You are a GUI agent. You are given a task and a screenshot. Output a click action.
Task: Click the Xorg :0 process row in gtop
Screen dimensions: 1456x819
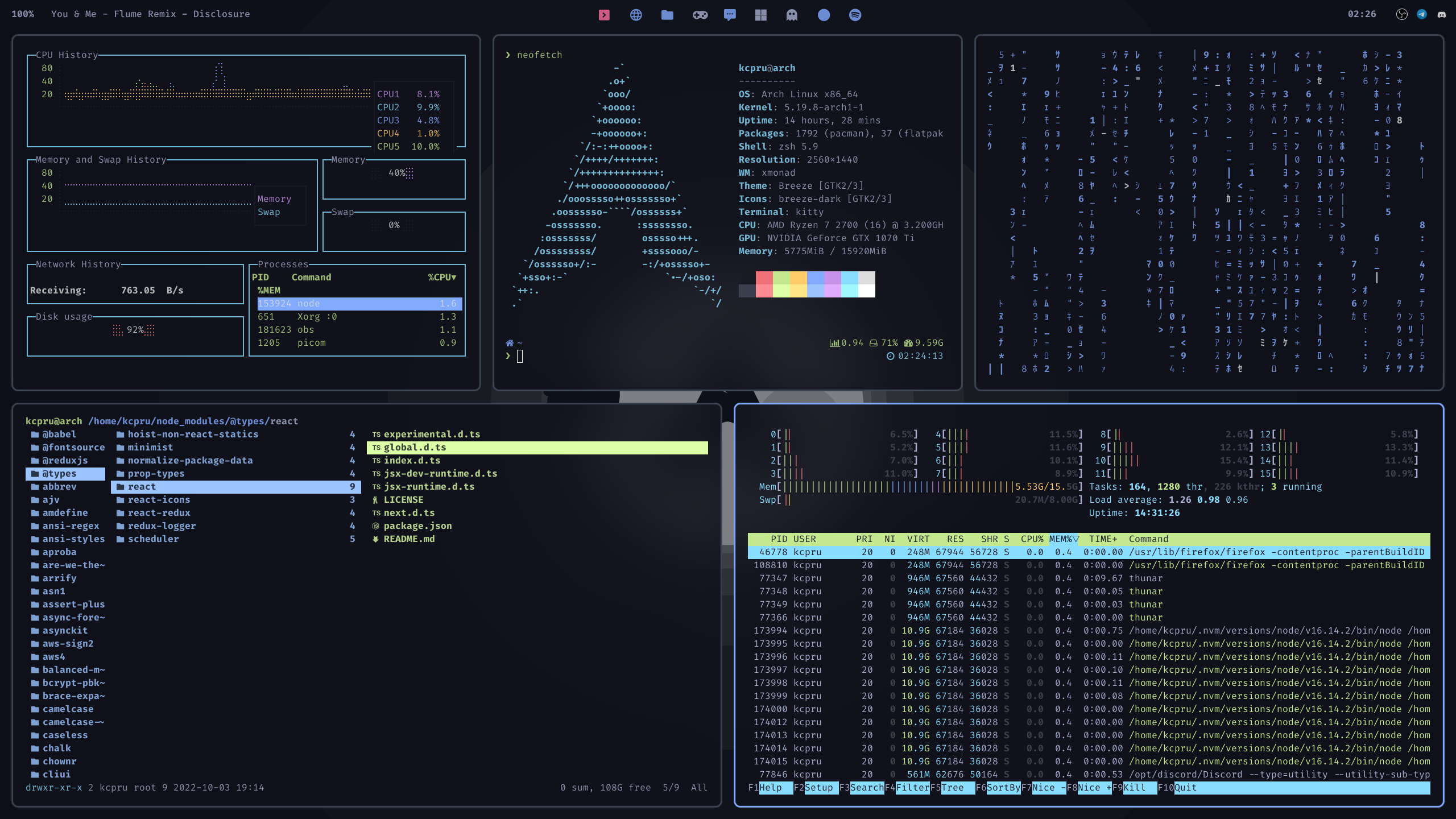359,317
